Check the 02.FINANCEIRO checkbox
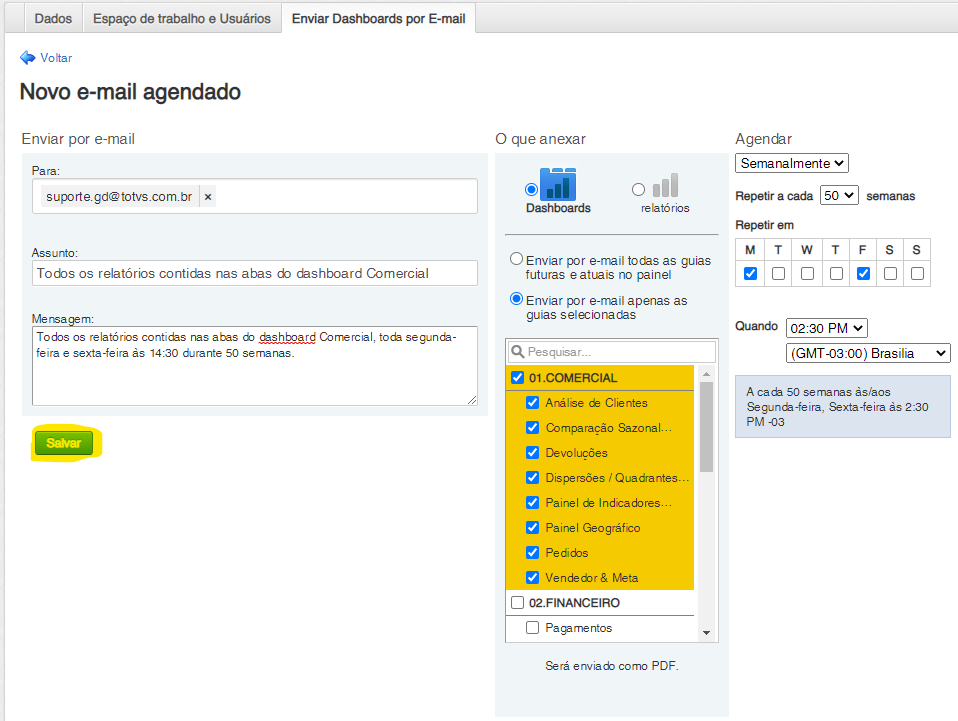 [517, 602]
